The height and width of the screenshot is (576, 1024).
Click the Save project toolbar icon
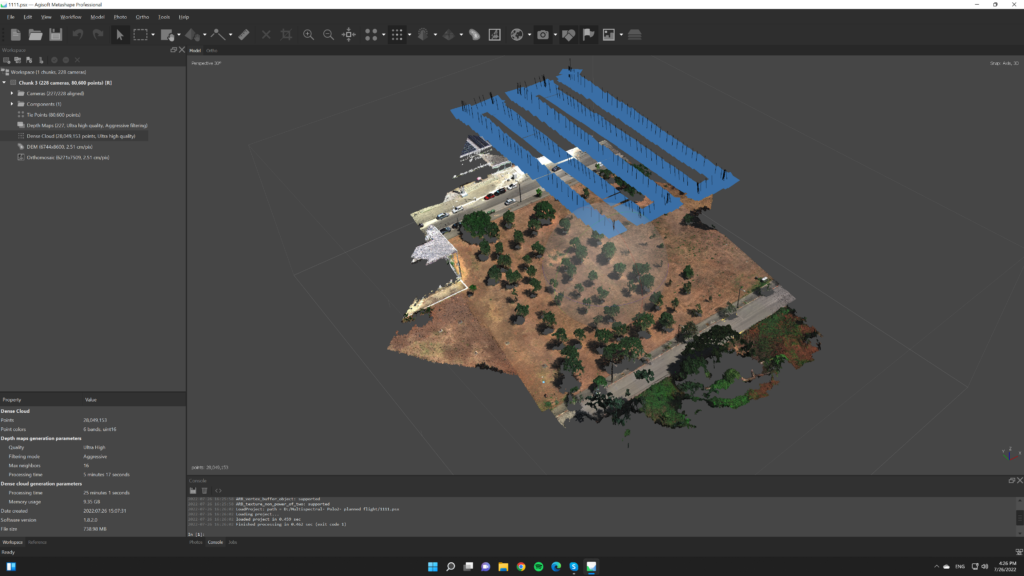(56, 35)
